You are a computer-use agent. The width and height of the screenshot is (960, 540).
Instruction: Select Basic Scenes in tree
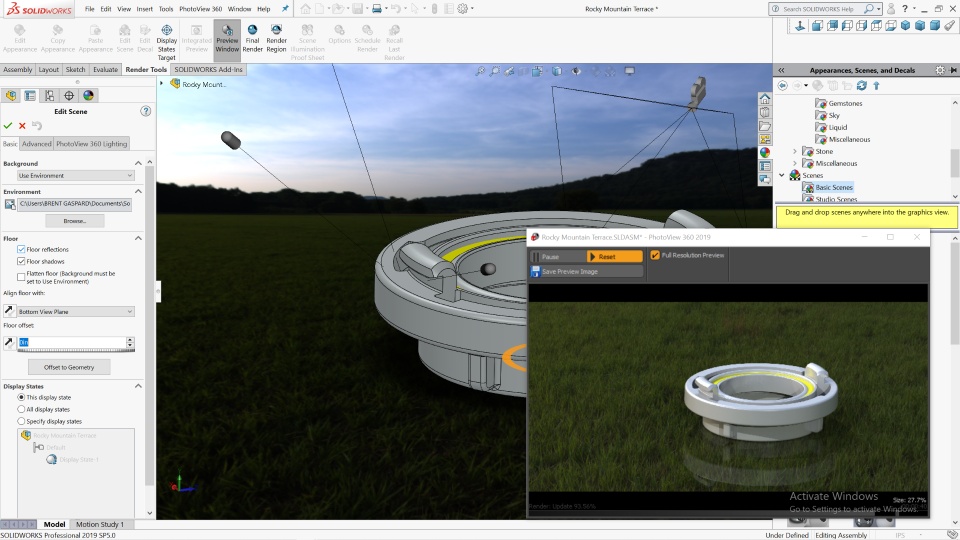point(834,187)
